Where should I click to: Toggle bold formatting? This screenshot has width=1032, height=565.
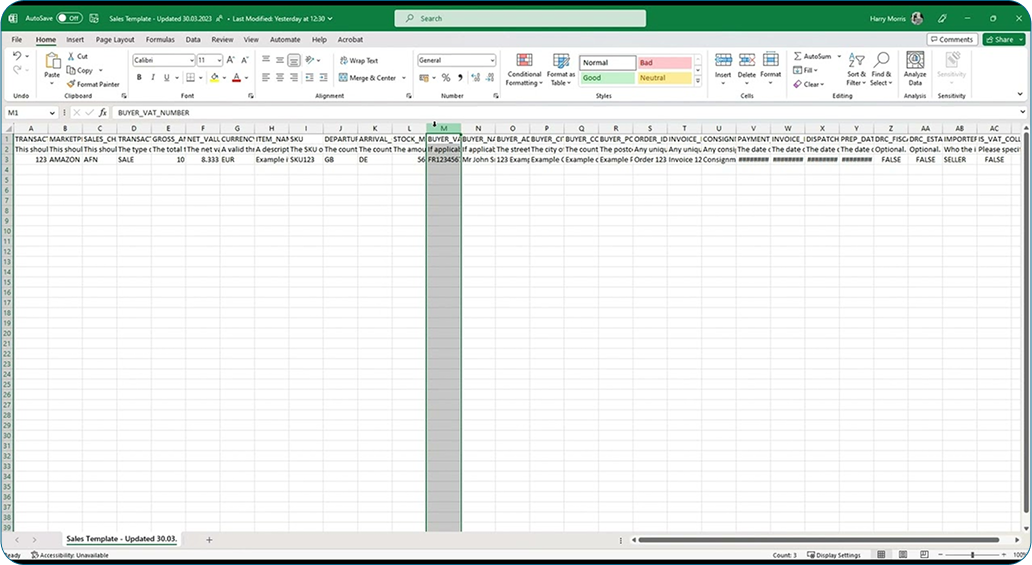pos(138,78)
